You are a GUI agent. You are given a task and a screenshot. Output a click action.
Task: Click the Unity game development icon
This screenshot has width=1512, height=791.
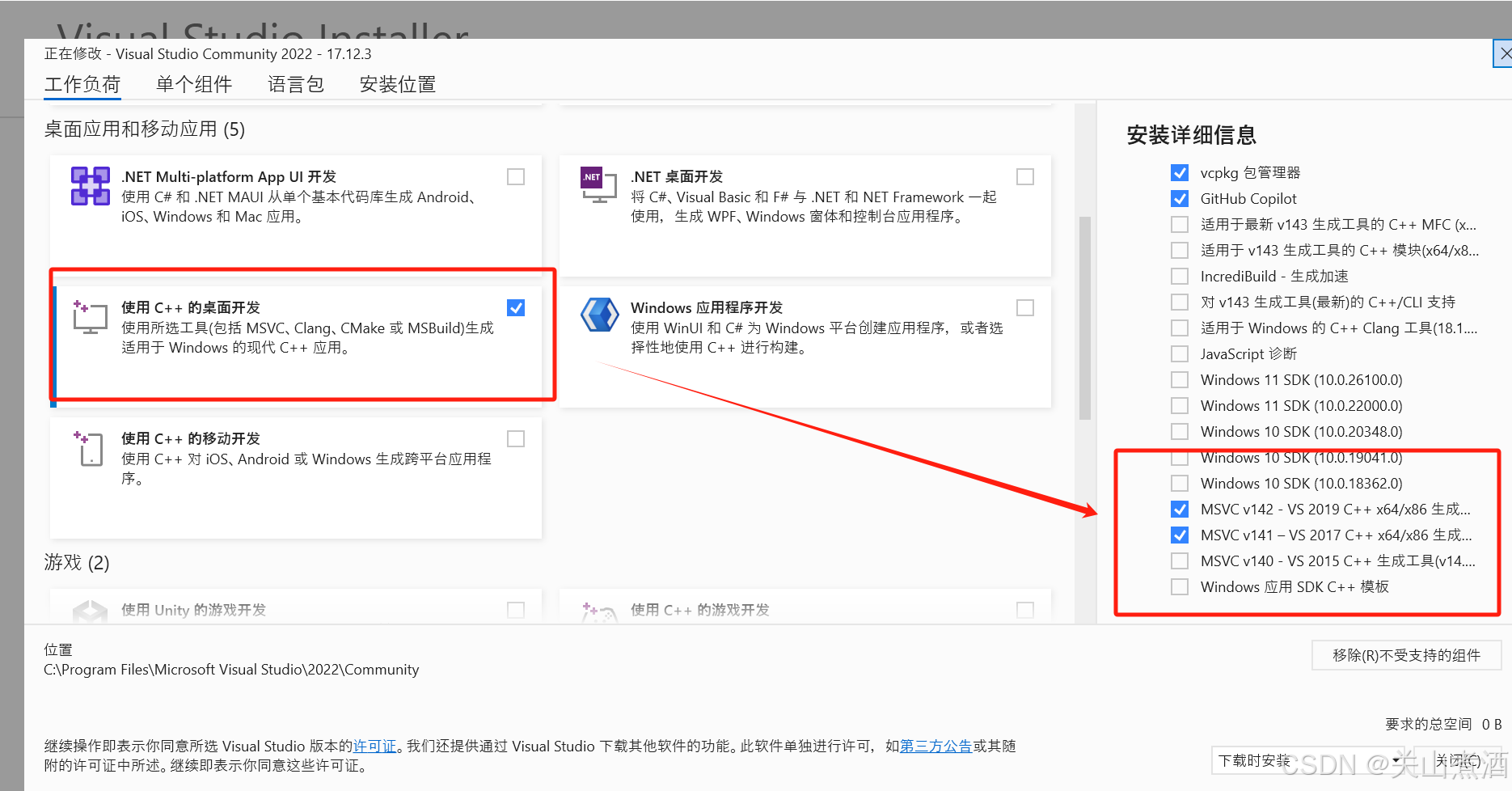pyautogui.click(x=90, y=611)
